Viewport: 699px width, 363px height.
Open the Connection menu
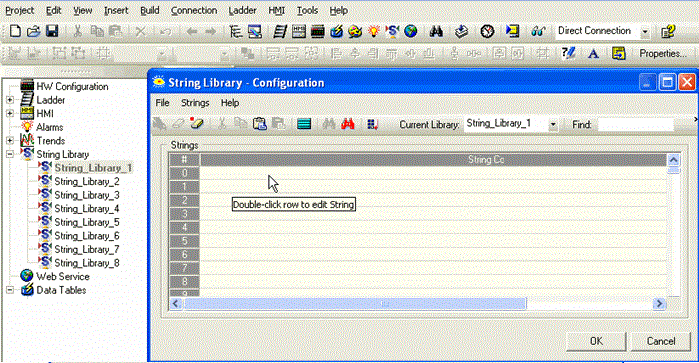click(x=194, y=10)
